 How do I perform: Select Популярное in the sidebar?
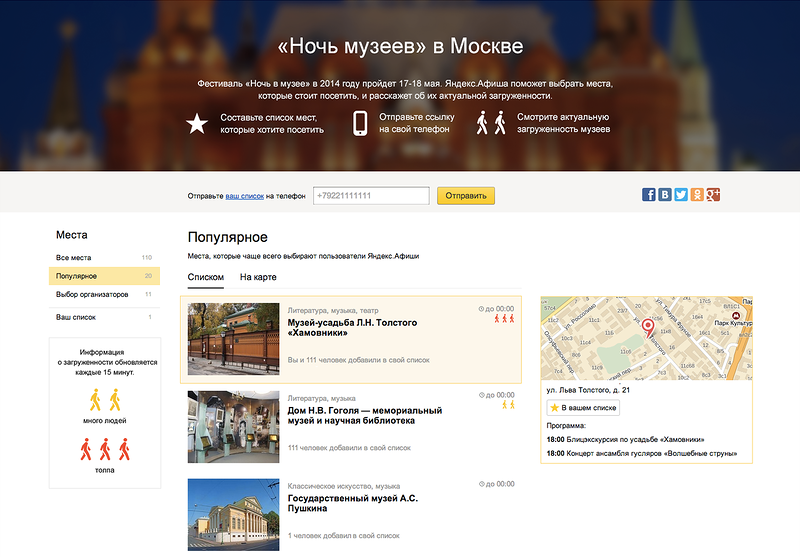[x=104, y=276]
